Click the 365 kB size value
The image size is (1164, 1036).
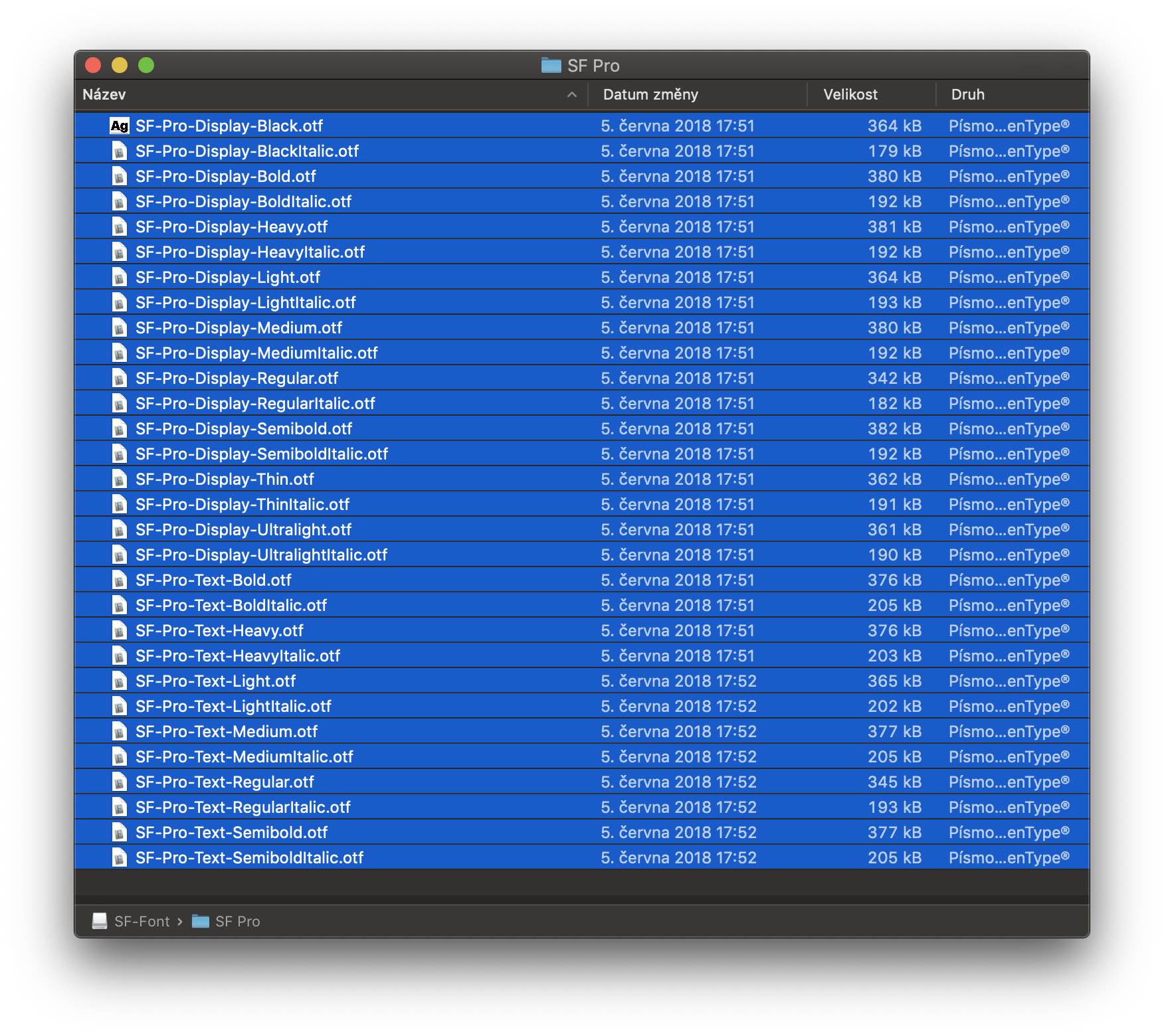coord(894,681)
